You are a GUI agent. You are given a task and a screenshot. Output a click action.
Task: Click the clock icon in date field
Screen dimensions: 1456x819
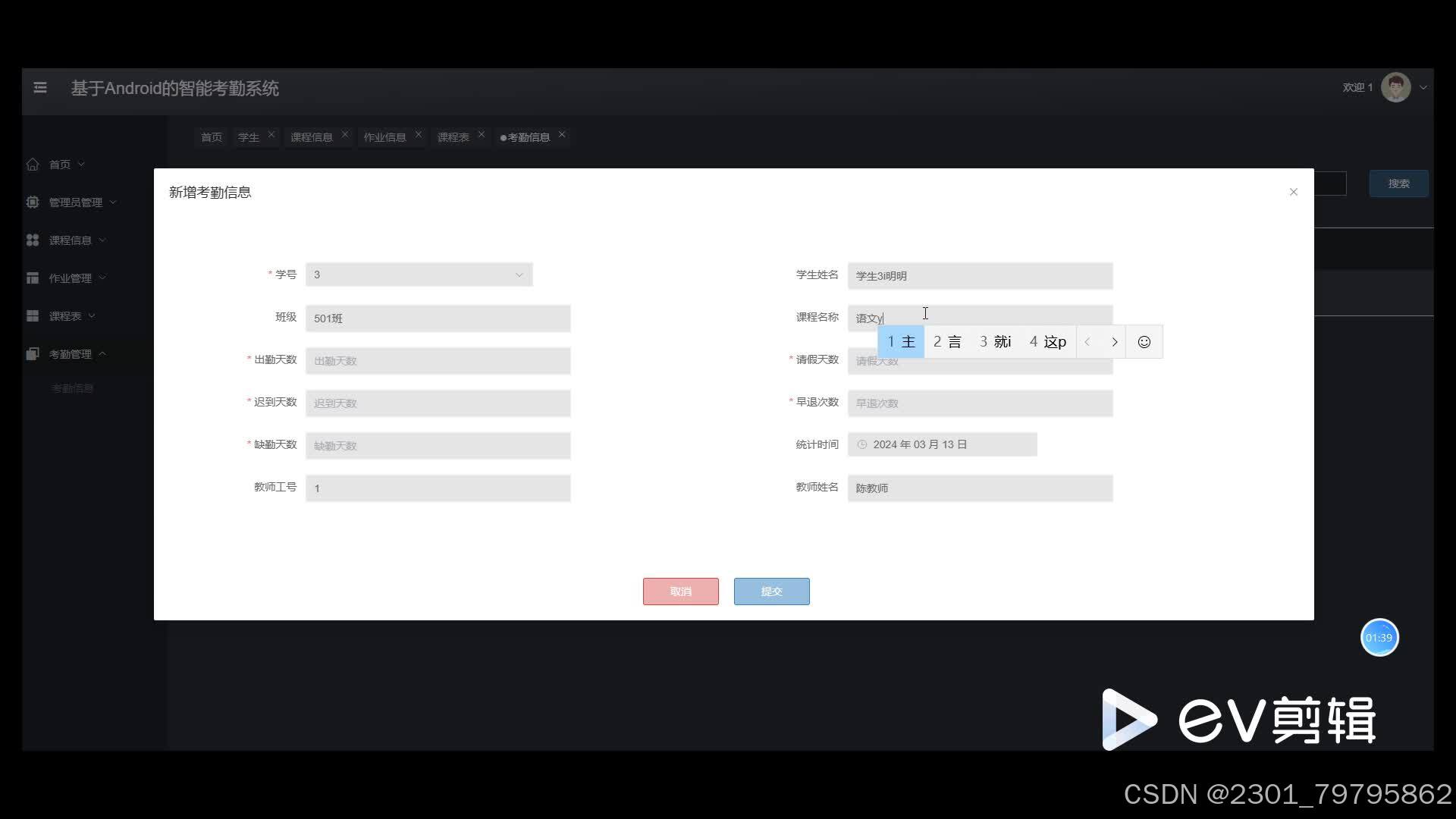pos(862,444)
